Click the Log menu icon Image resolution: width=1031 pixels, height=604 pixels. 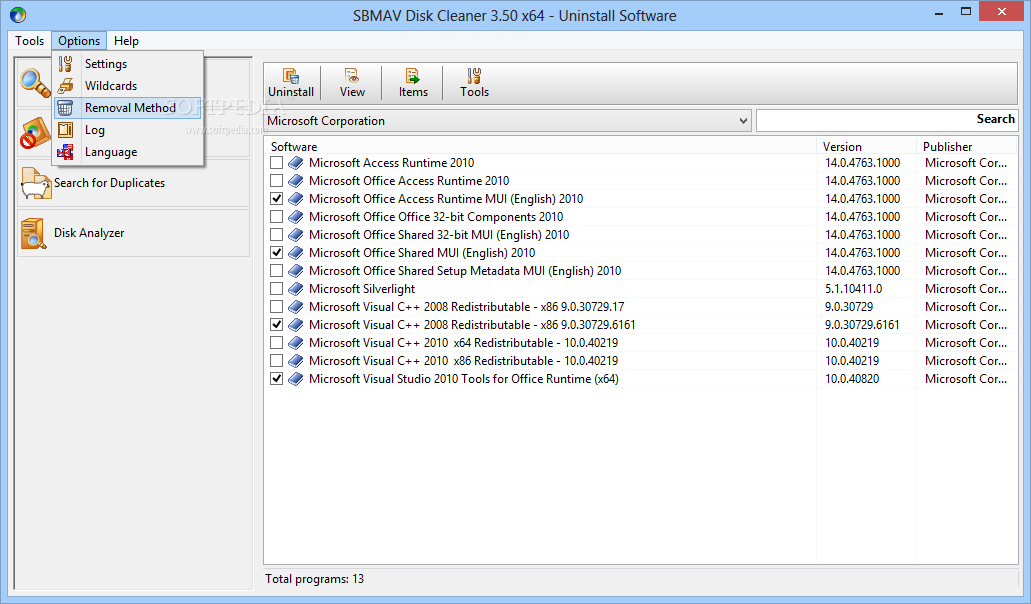(65, 129)
